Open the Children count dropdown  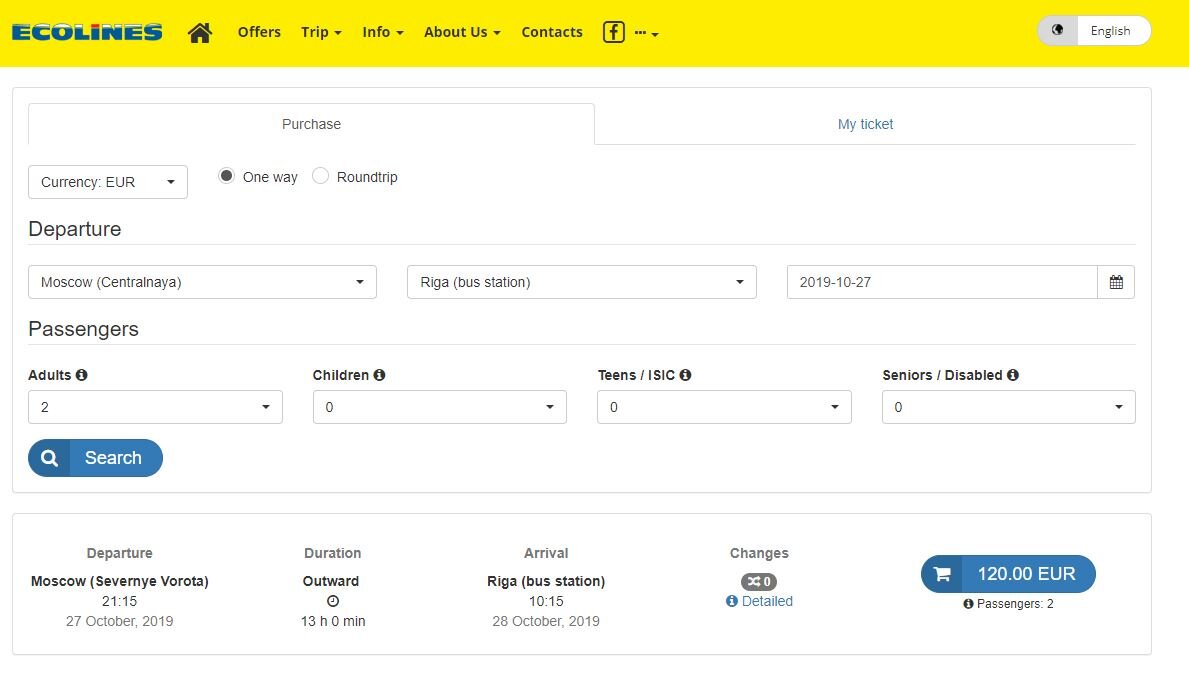[440, 407]
